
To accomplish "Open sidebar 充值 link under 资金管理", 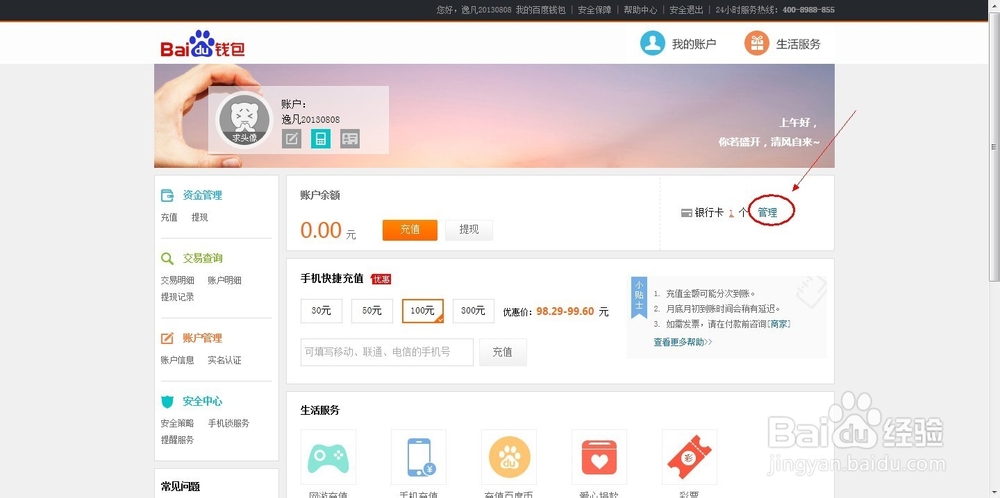I will point(169,217).
